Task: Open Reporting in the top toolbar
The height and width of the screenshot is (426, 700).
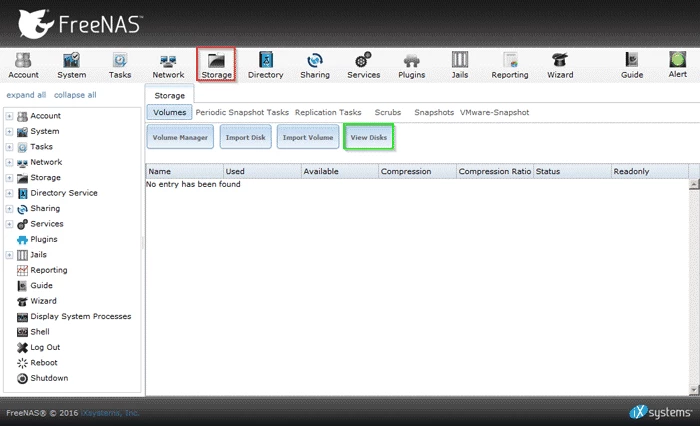Action: coord(510,65)
